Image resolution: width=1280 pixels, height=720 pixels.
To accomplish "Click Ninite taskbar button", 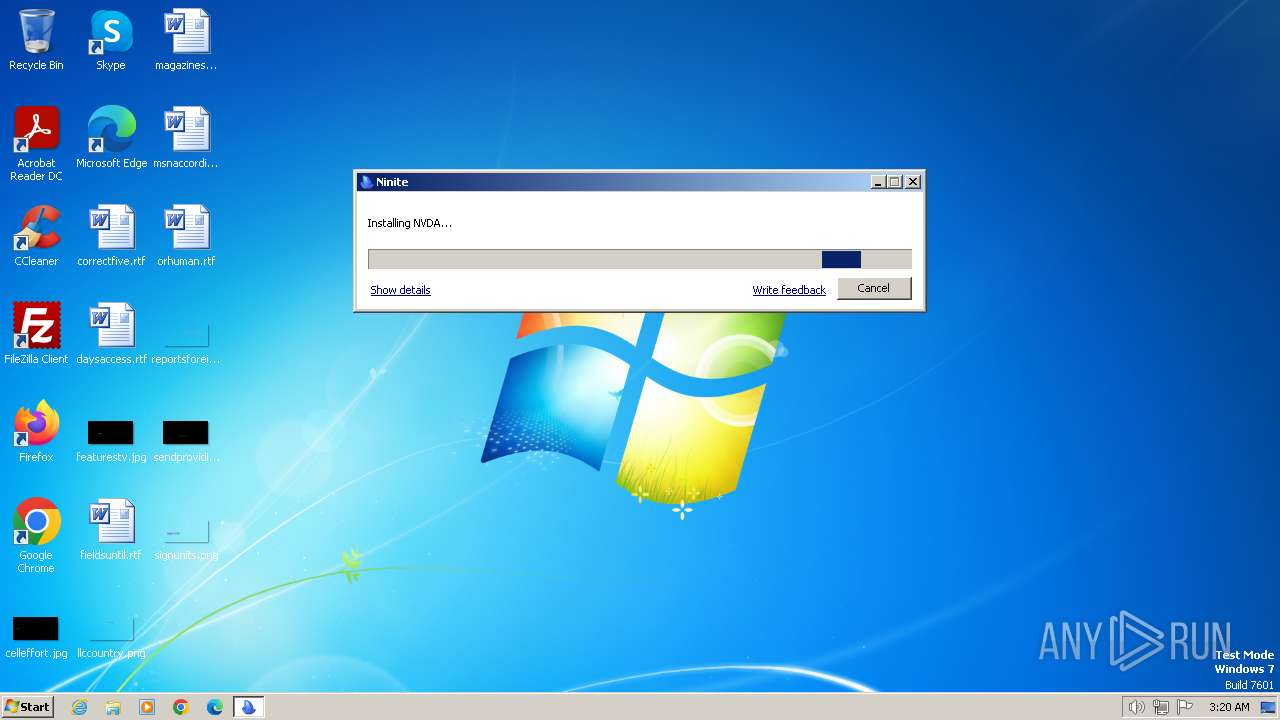I will pos(248,707).
